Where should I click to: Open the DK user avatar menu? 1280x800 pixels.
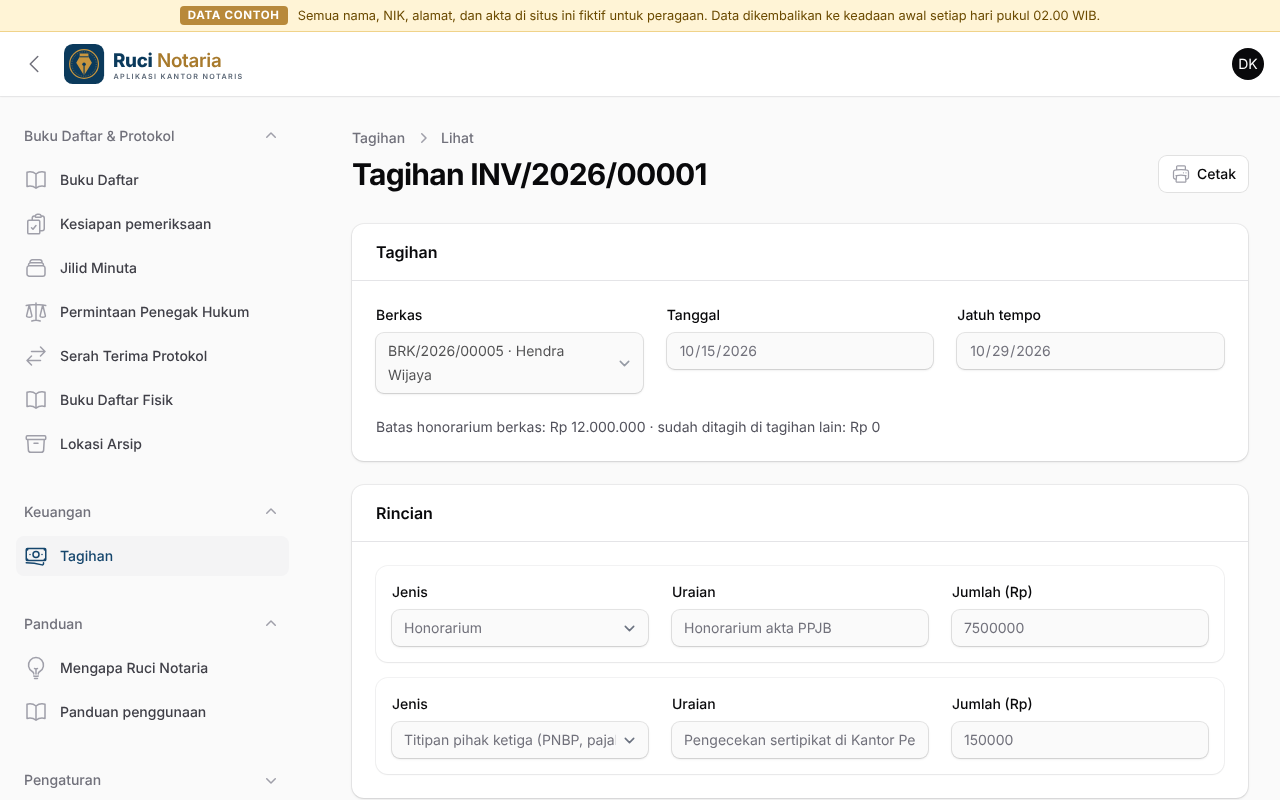tap(1248, 64)
